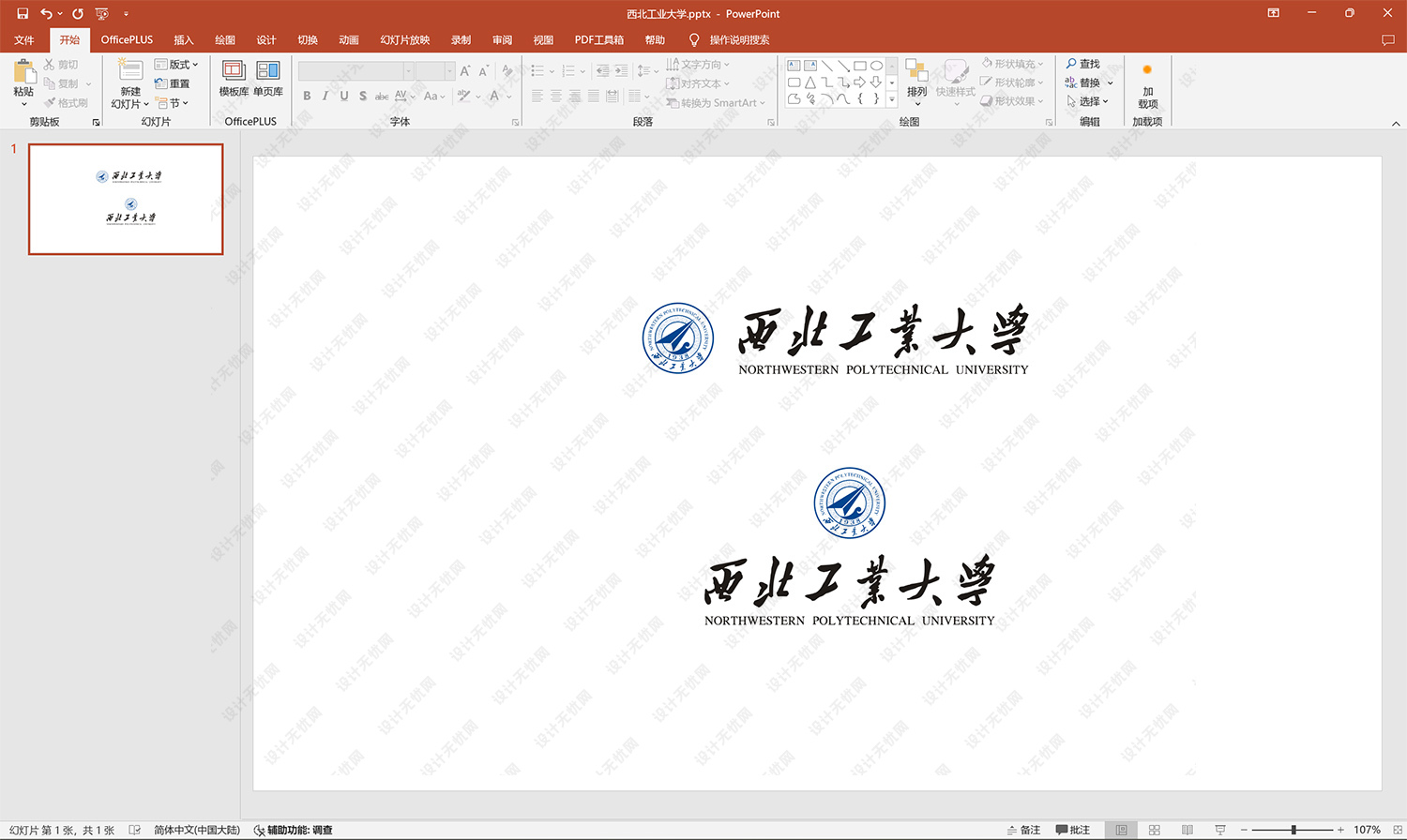The height and width of the screenshot is (840, 1407).
Task: Click the Undo arrow icon
Action: (46, 13)
